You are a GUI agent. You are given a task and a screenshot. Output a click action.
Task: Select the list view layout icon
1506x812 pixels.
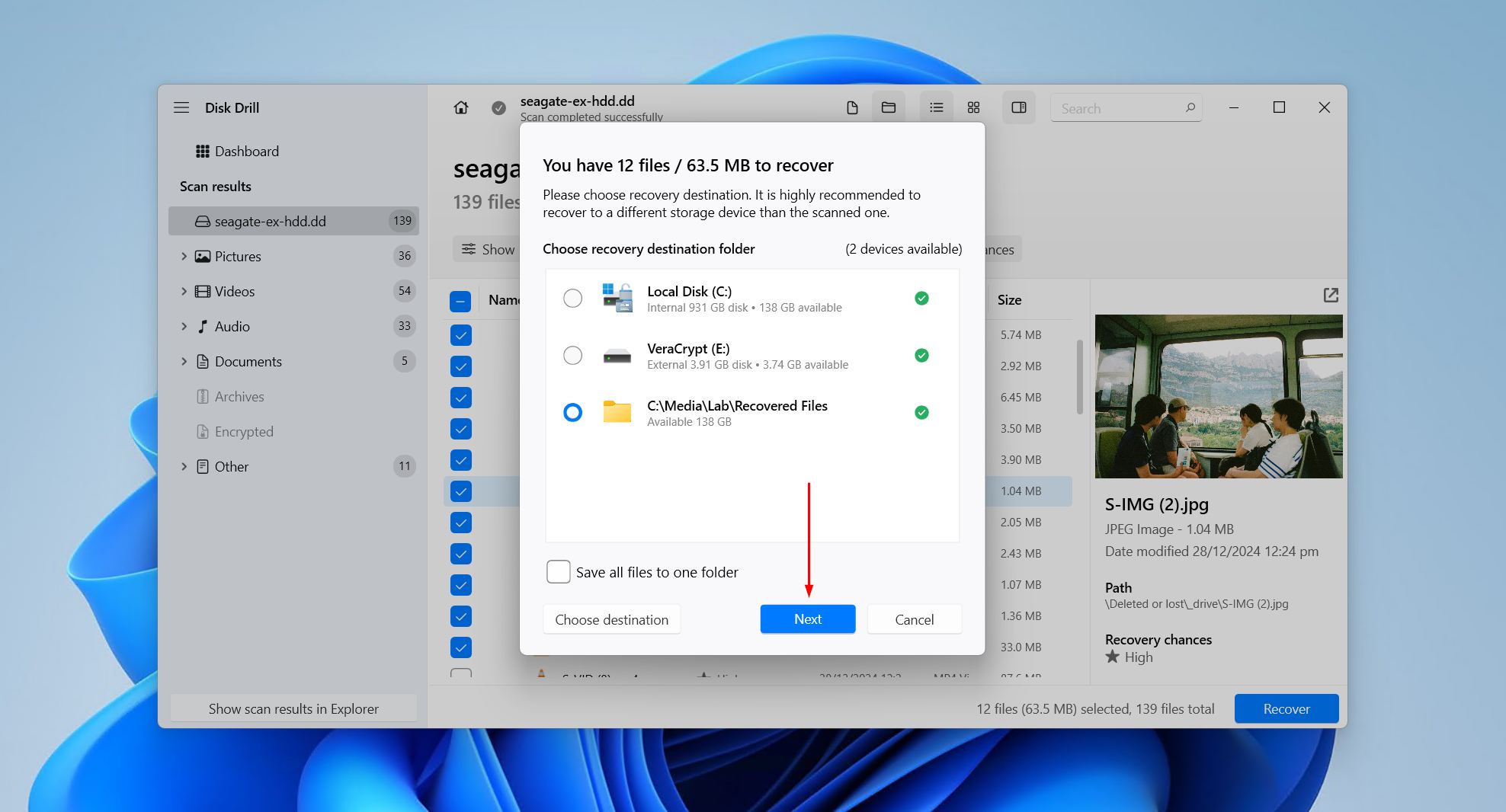point(936,107)
